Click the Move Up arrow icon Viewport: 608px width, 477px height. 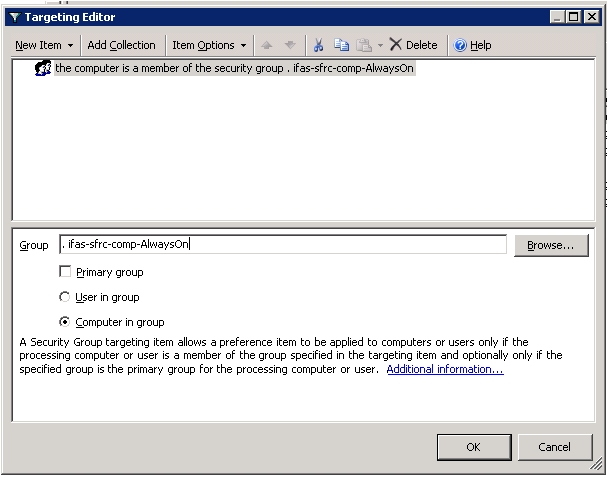(x=266, y=45)
